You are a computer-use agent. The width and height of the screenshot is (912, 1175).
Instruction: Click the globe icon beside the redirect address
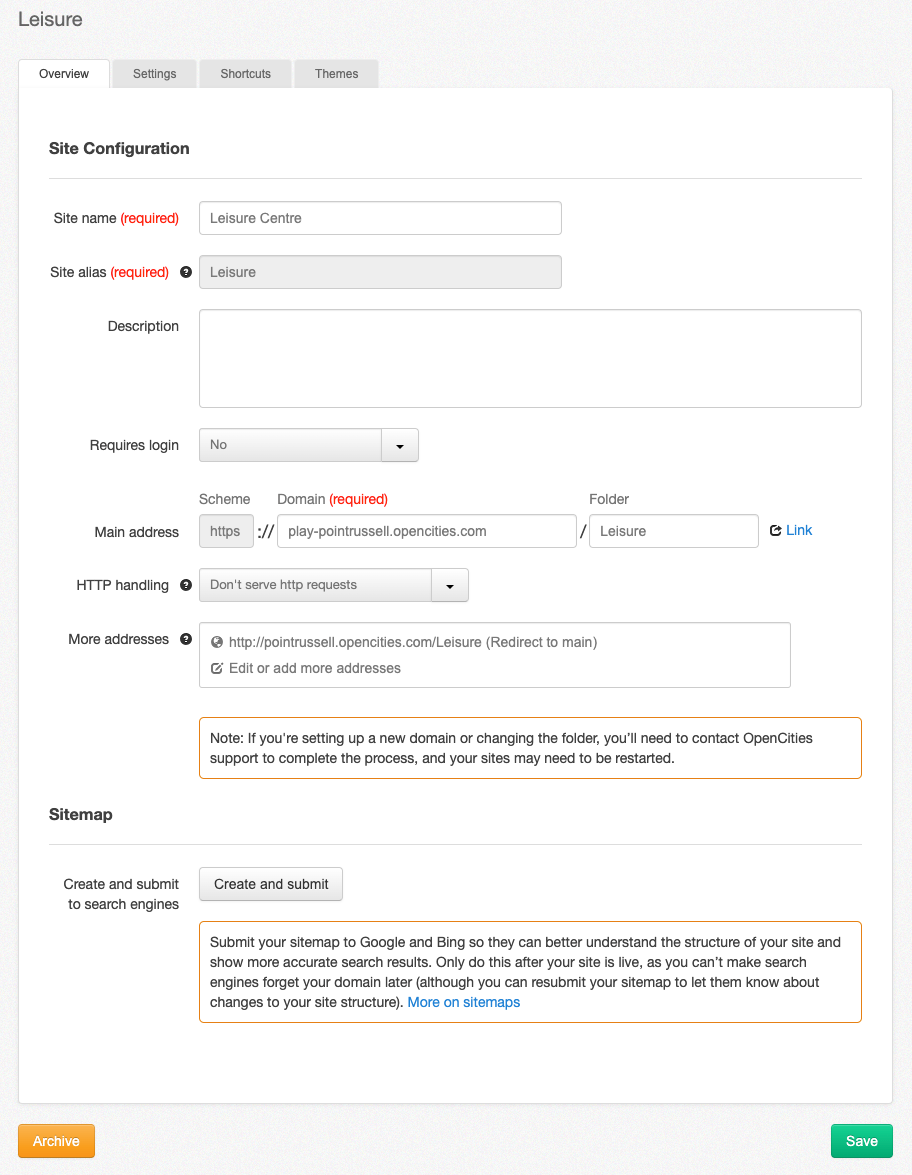[x=216, y=642]
